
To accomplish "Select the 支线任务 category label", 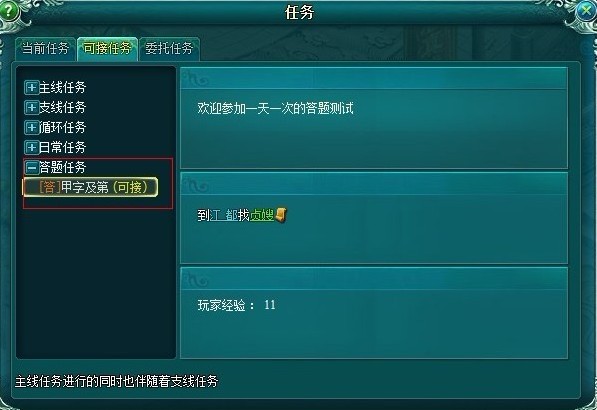I will coord(62,107).
